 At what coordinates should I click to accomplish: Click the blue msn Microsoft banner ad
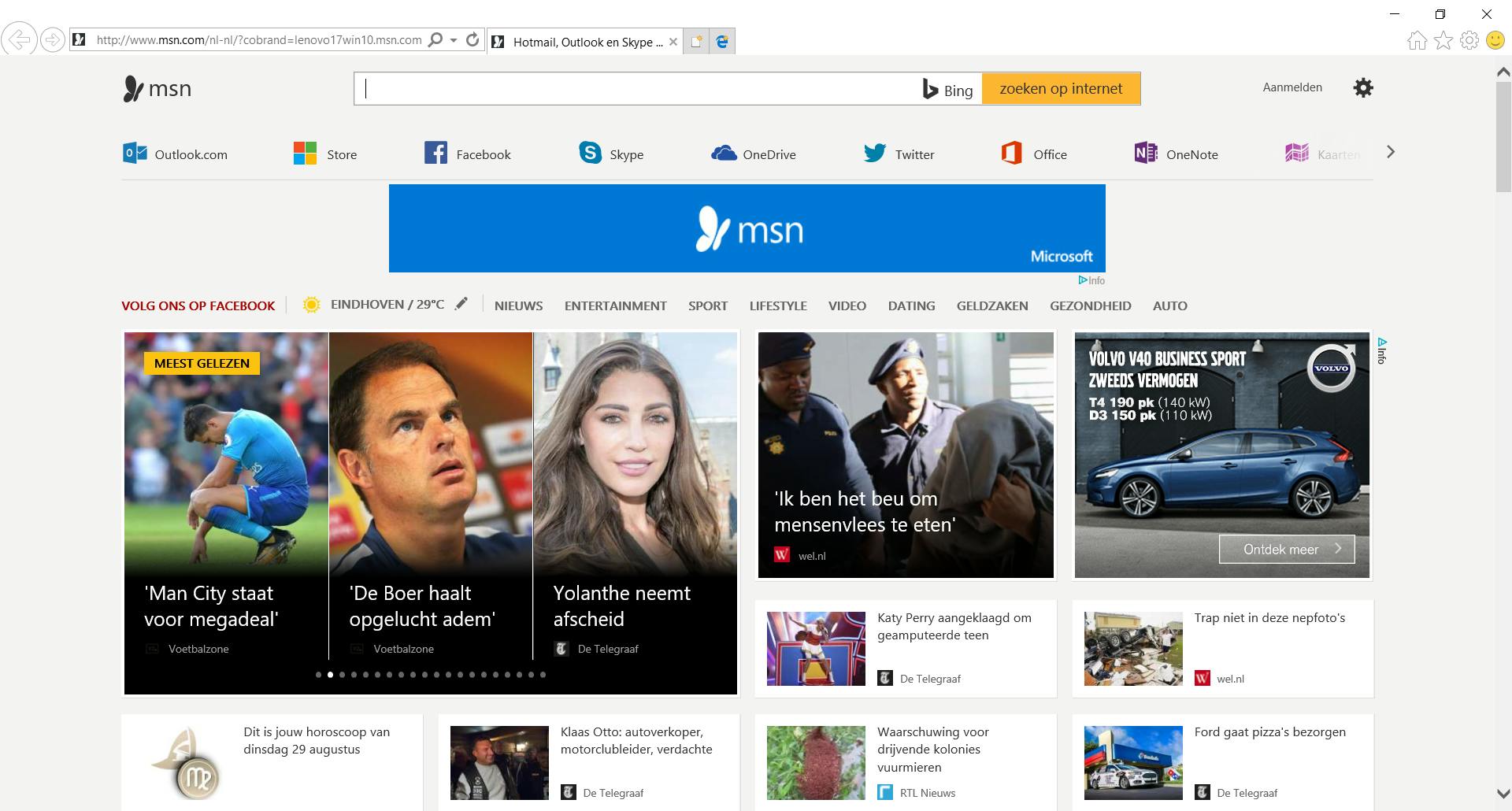pos(747,228)
